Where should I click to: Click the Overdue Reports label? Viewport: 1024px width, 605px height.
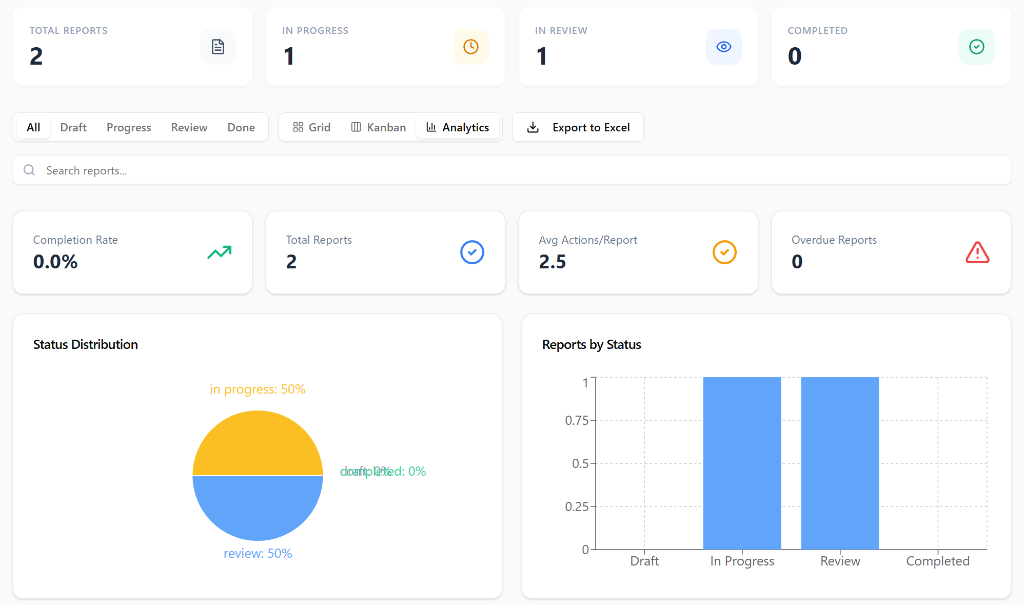click(834, 240)
